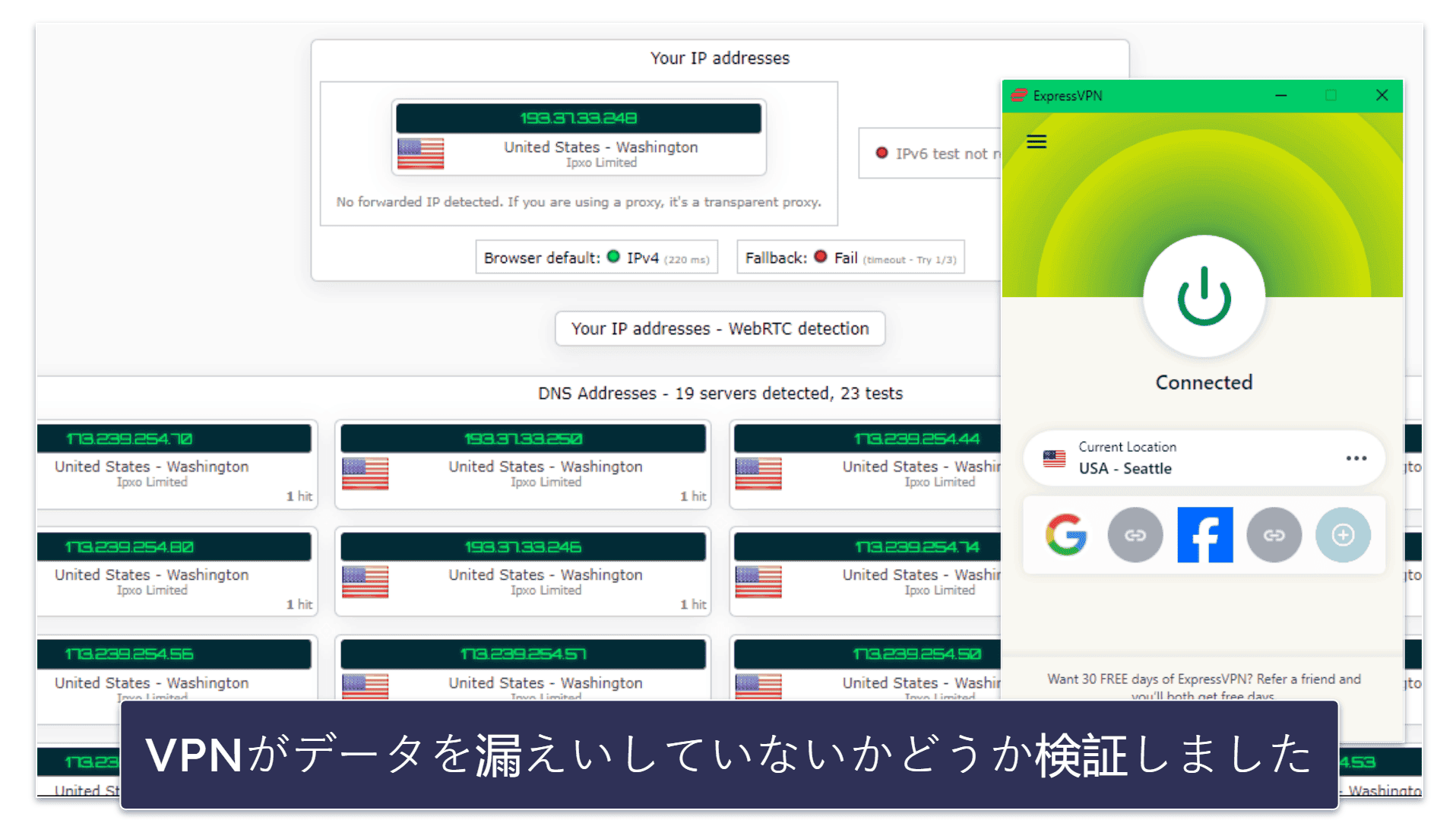Screen dimensions: 1456x820
Task: Click flag icon beside 173.239.254.57 entry
Action: (365, 686)
